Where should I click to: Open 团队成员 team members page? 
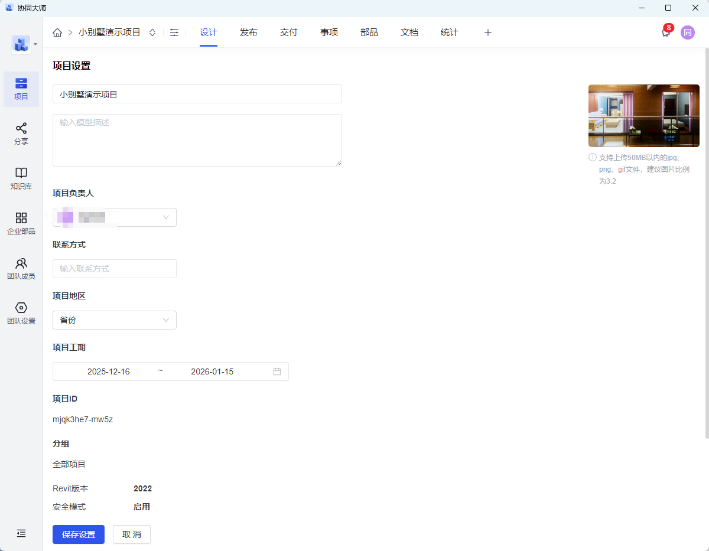coord(21,268)
